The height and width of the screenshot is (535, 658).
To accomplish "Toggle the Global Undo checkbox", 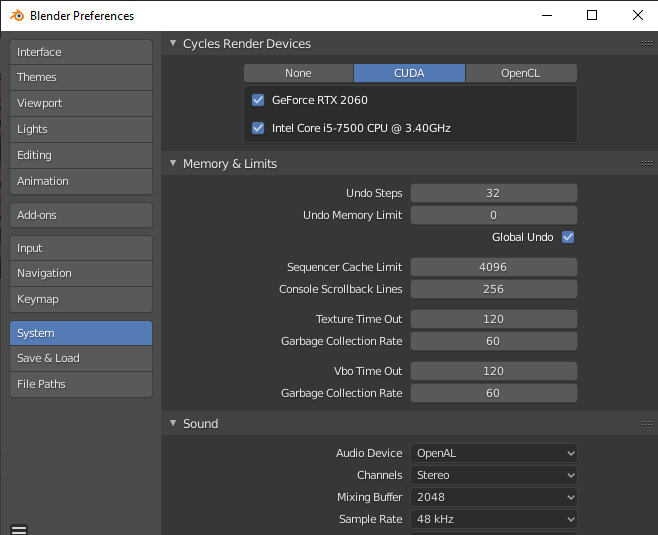I will click(568, 237).
